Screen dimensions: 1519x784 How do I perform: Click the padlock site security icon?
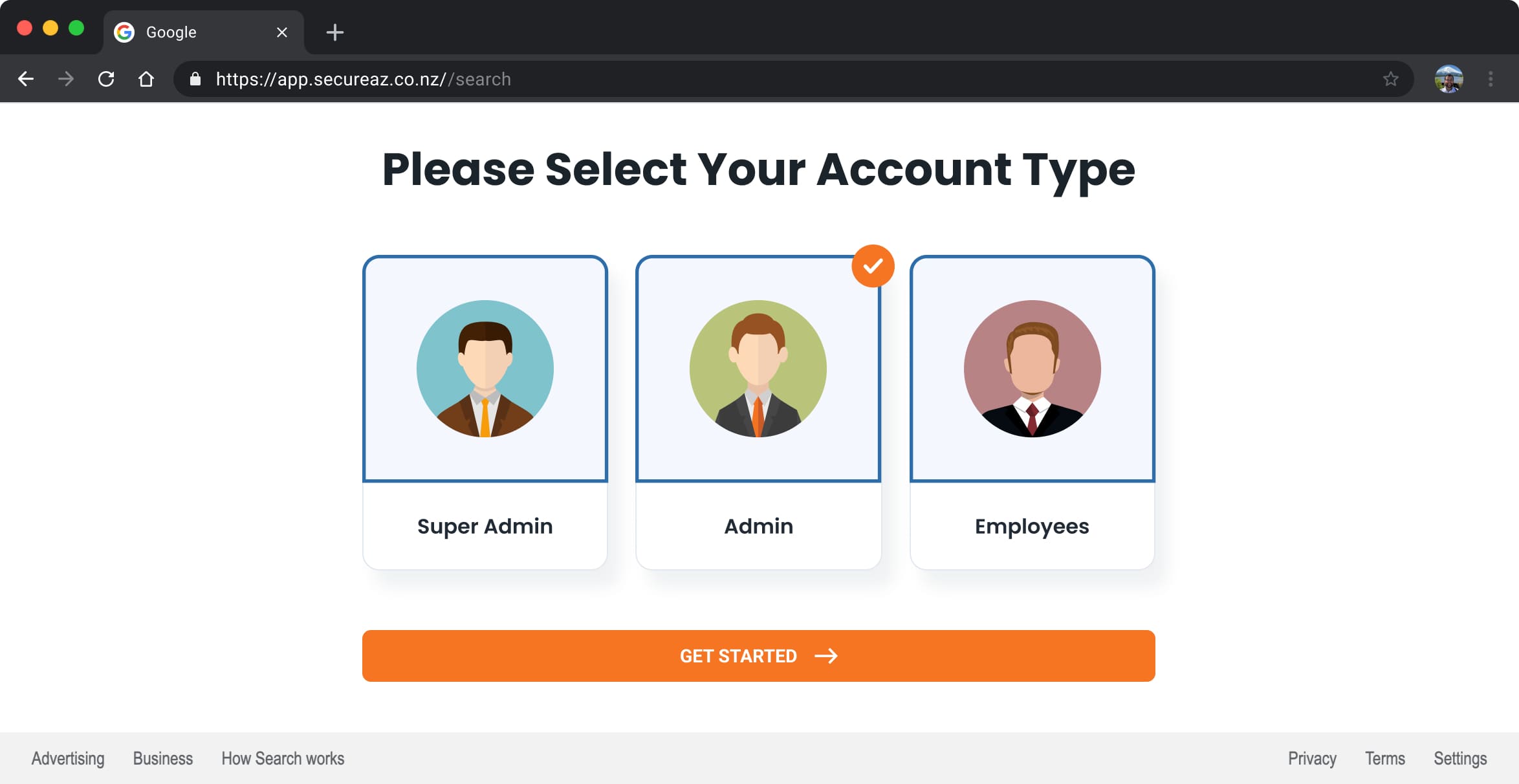pos(195,79)
